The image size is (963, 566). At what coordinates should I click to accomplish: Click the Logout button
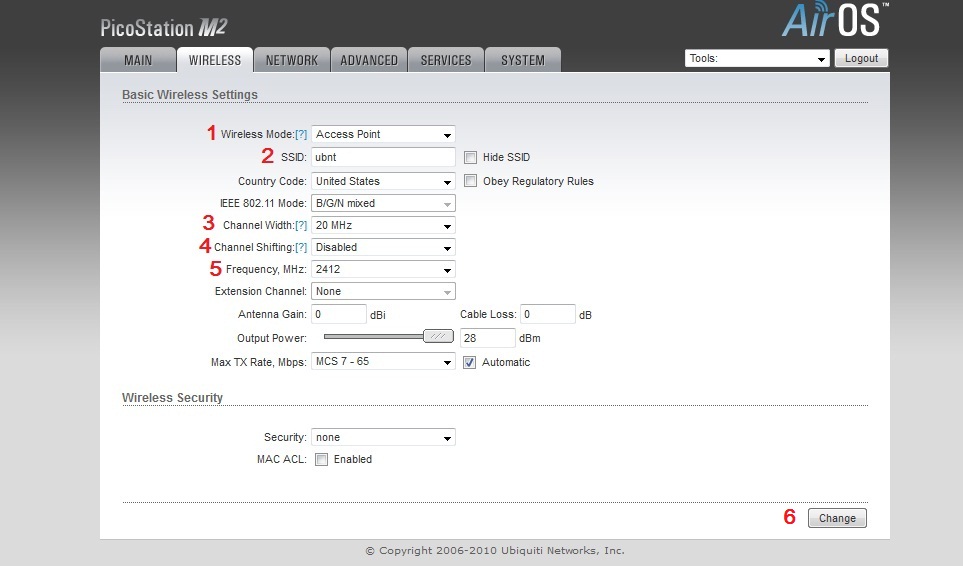pyautogui.click(x=861, y=58)
